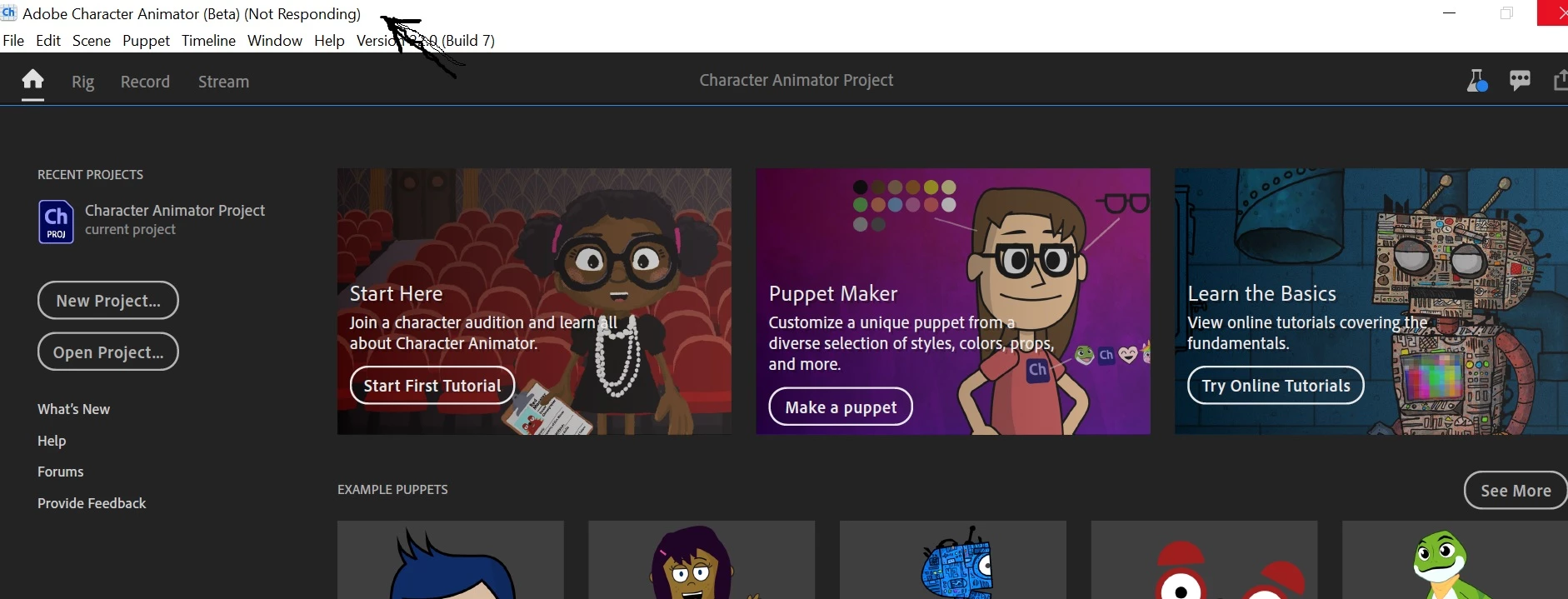Minimize the Character Animator window
This screenshot has width=1568, height=599.
click(1450, 13)
